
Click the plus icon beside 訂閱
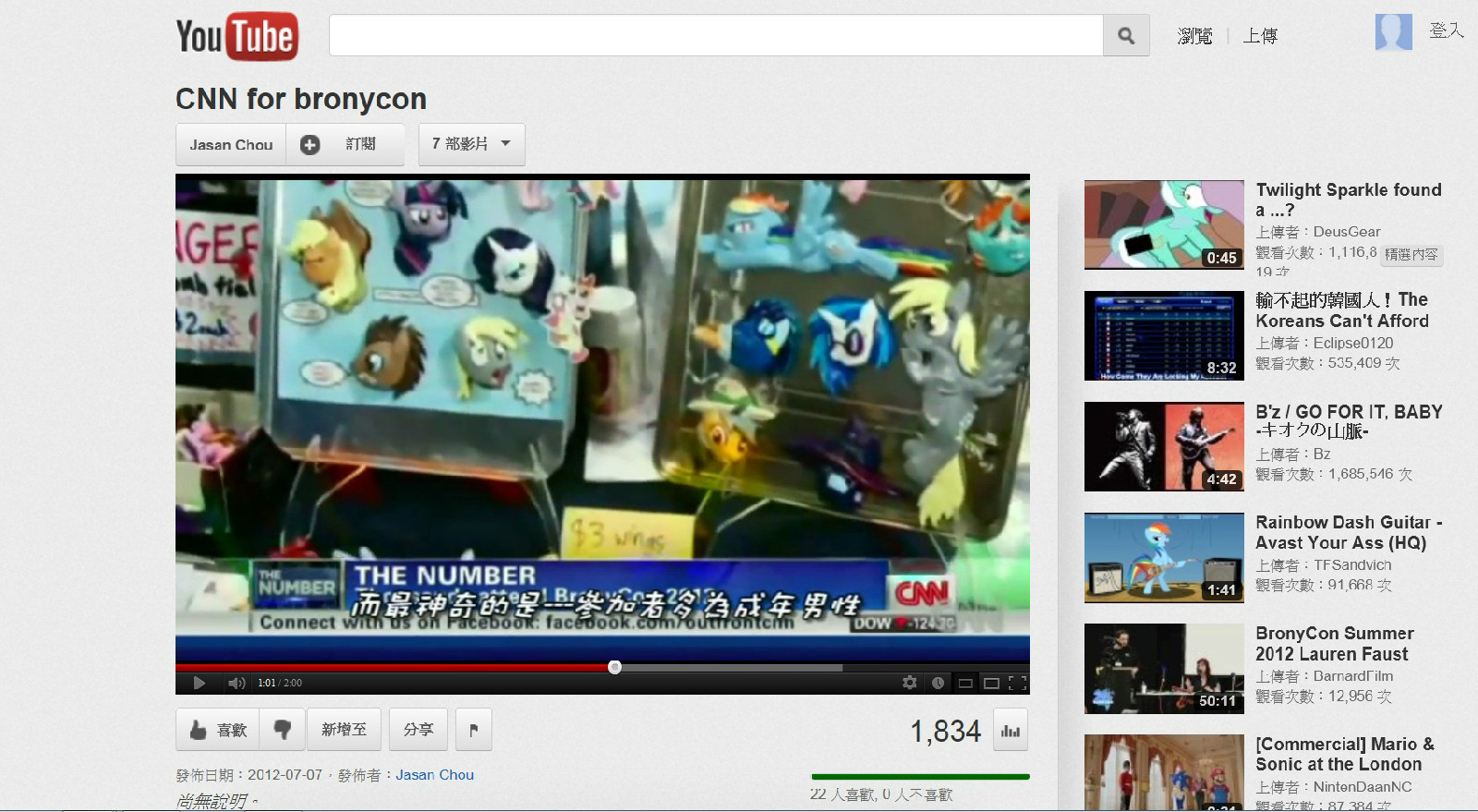click(310, 145)
